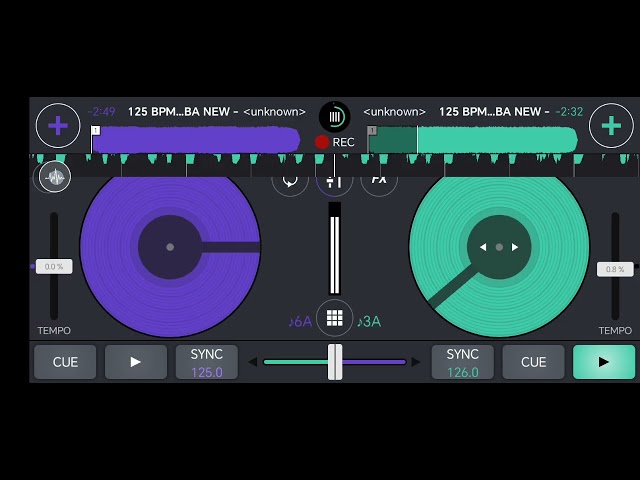Viewport: 640px width, 480px height.
Task: Nudge right deck forward with the right triangle
Action: click(x=515, y=247)
